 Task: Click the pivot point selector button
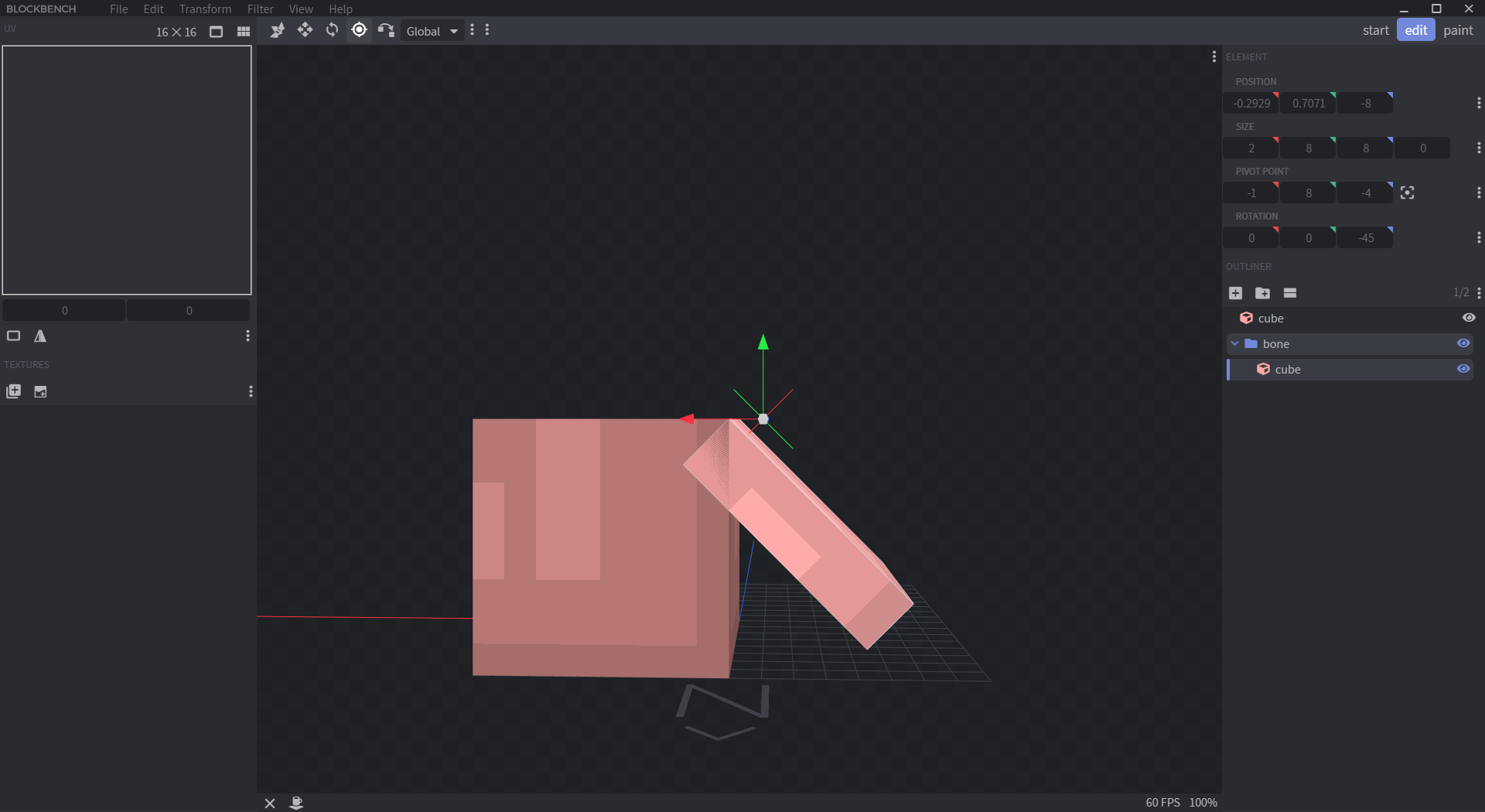click(x=1408, y=192)
